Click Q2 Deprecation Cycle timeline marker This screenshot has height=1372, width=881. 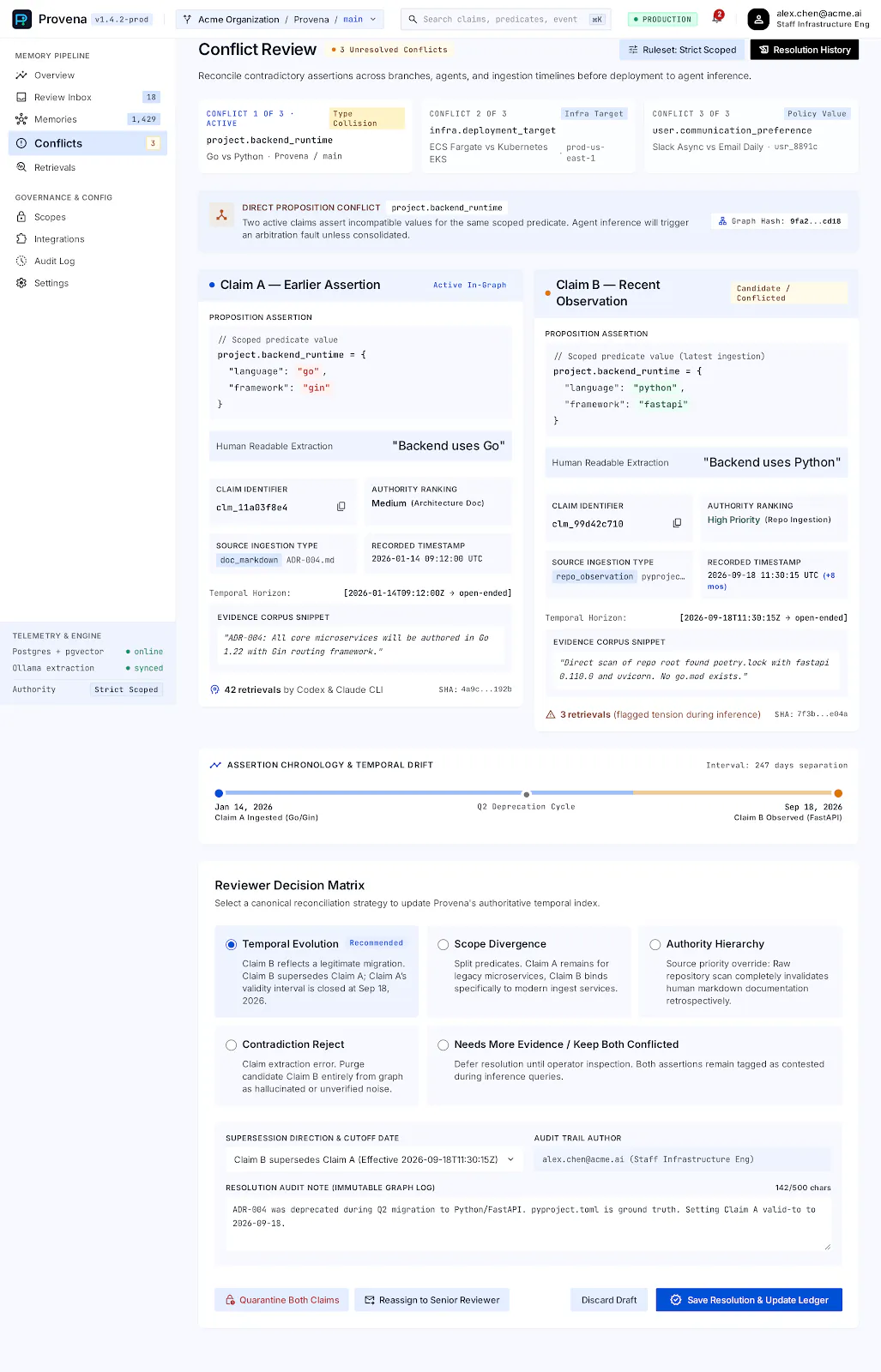(527, 794)
